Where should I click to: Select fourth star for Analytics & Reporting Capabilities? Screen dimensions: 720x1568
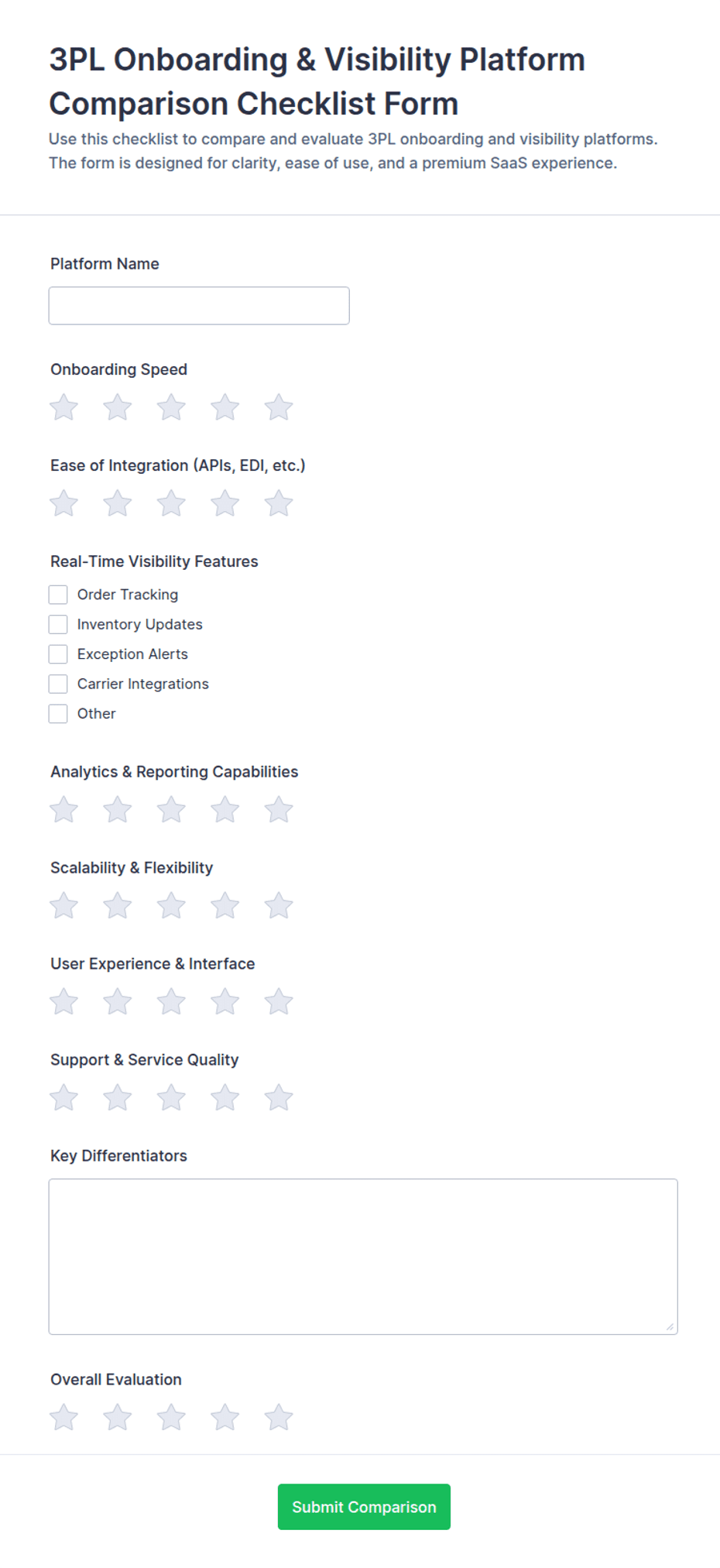click(225, 810)
